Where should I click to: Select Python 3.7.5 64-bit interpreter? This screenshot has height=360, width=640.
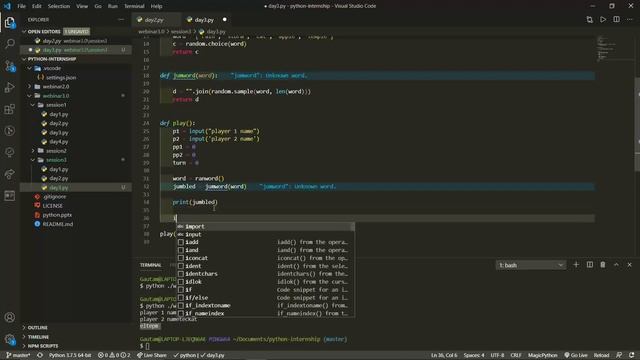coord(70,355)
